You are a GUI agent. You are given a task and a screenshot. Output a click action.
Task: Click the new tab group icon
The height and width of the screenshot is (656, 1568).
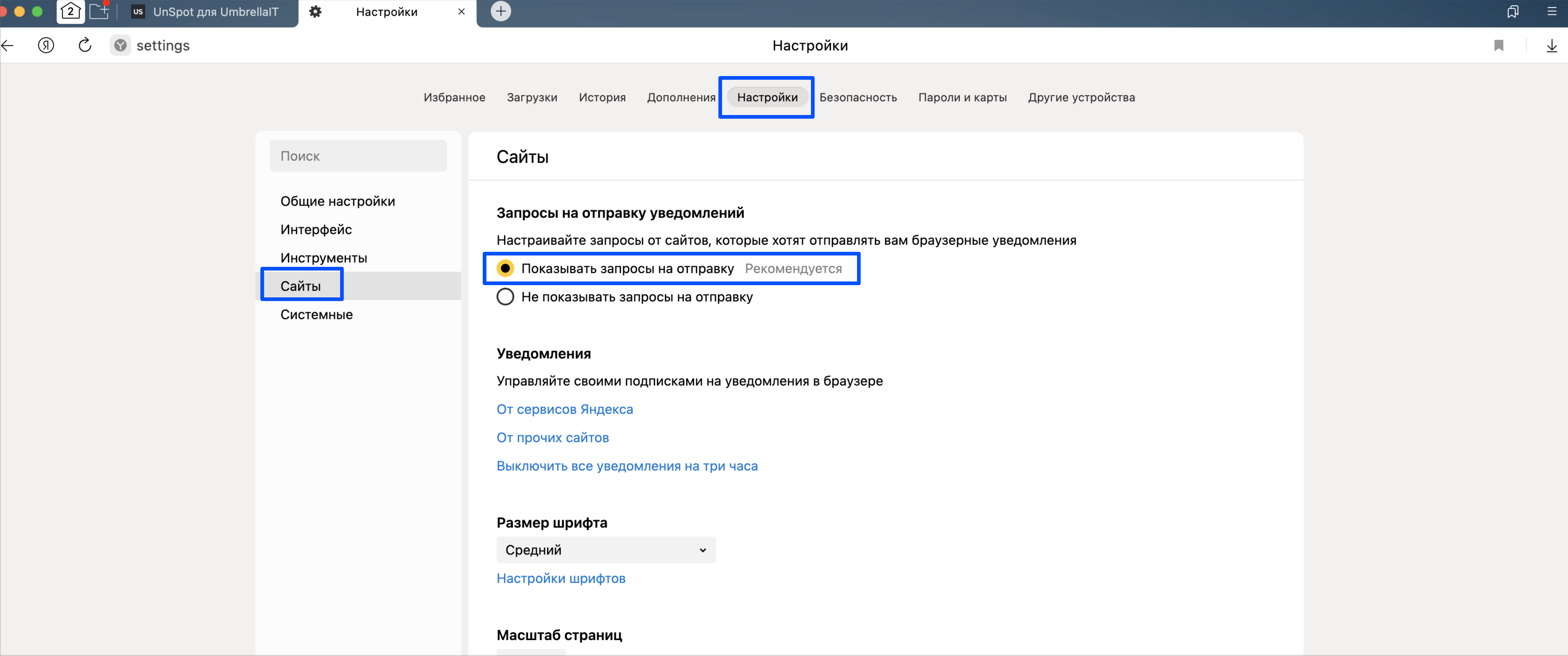[x=99, y=11]
